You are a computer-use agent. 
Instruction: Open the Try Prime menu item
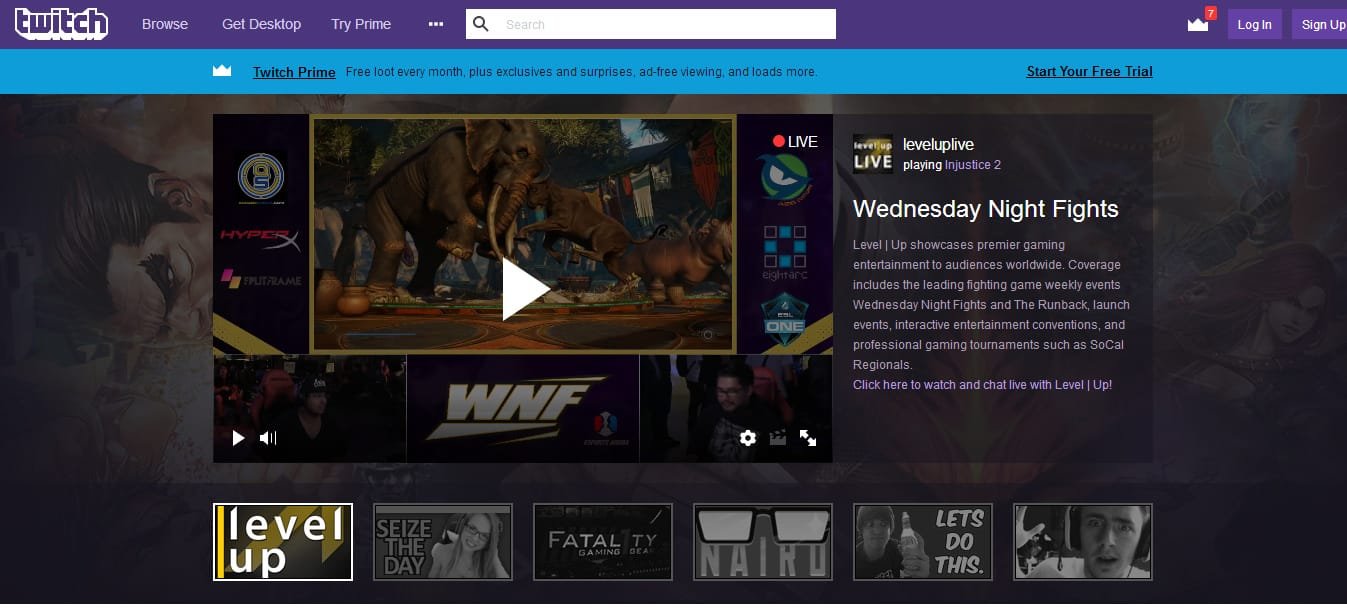(361, 24)
